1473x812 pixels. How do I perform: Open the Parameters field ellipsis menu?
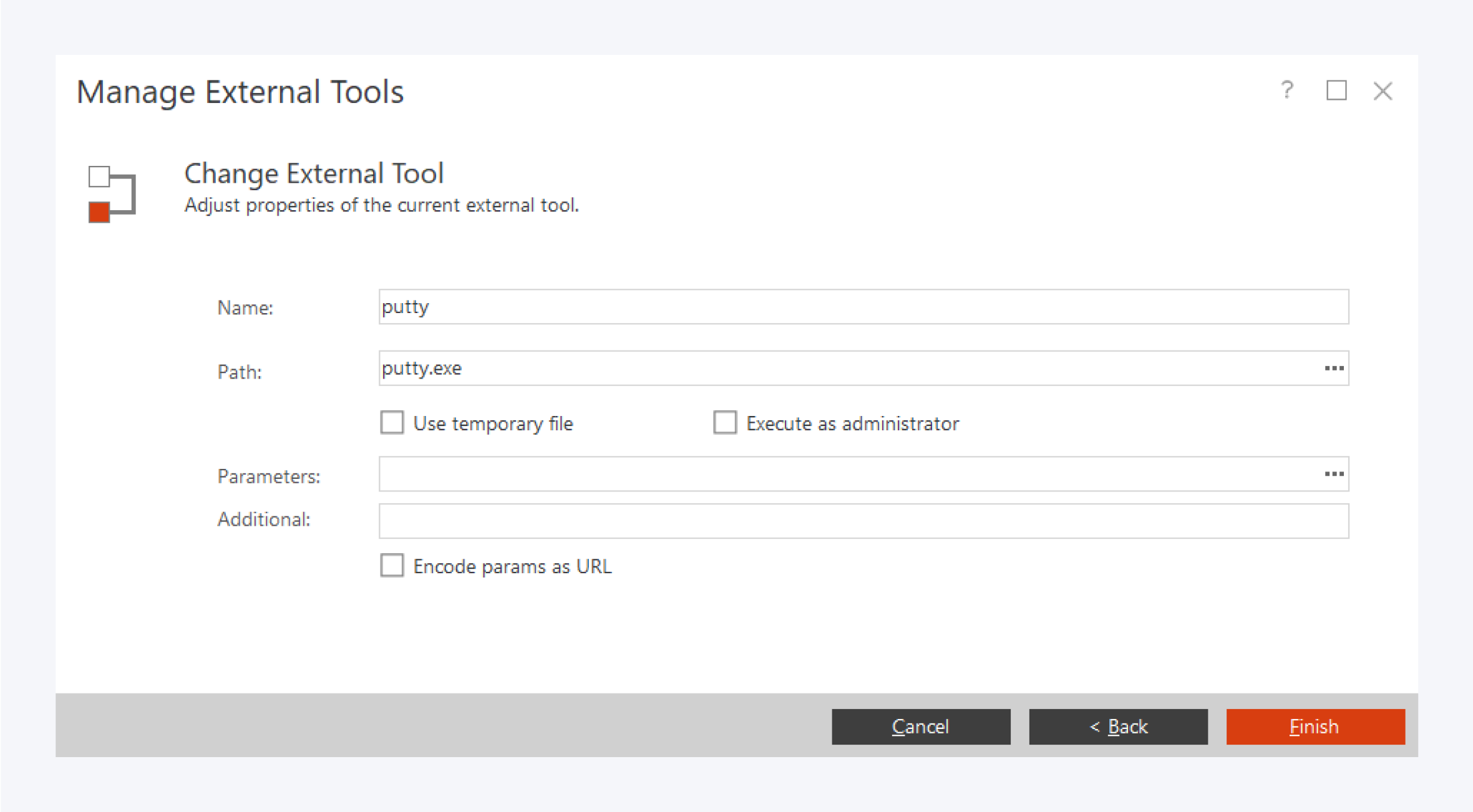click(x=1334, y=475)
